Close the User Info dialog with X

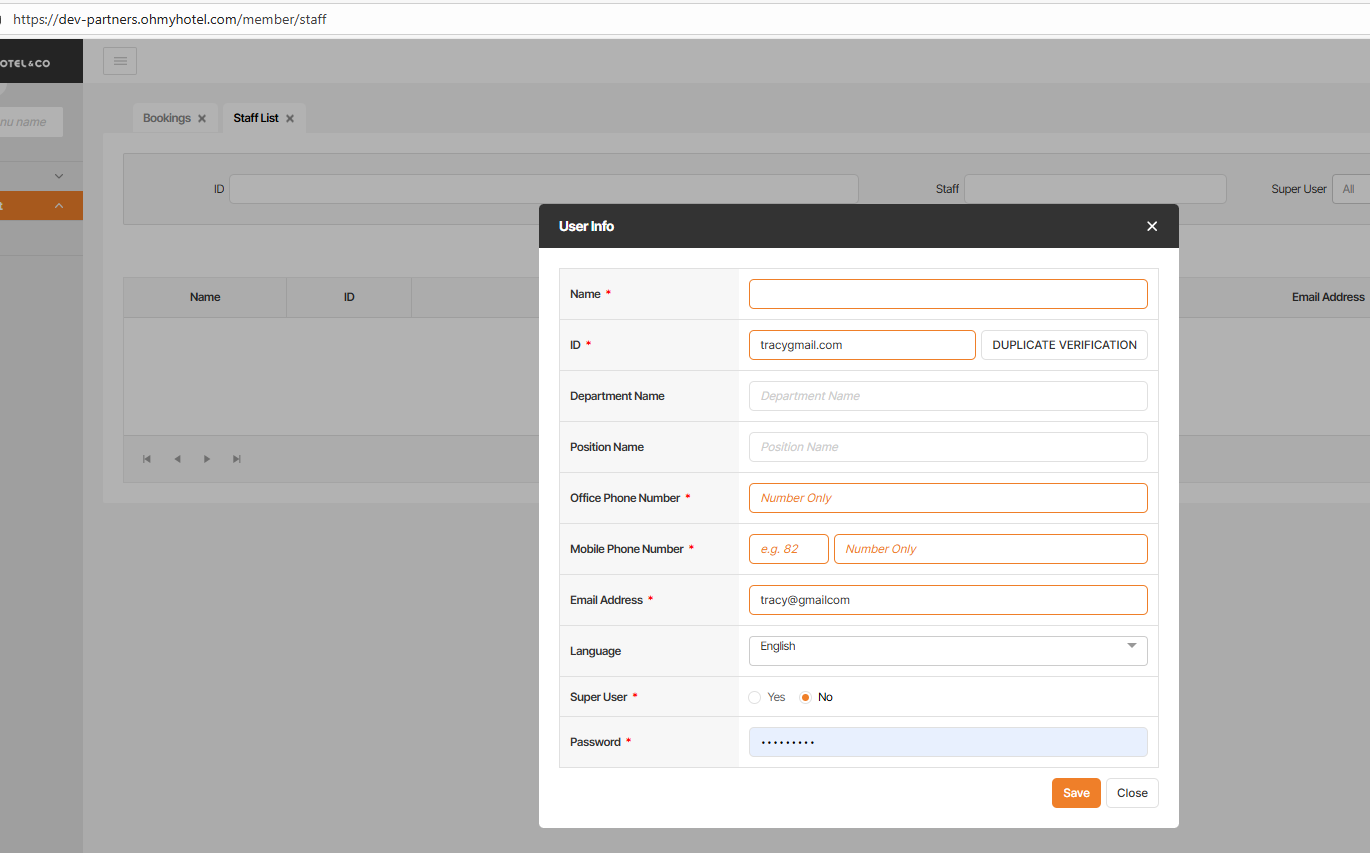[1152, 226]
